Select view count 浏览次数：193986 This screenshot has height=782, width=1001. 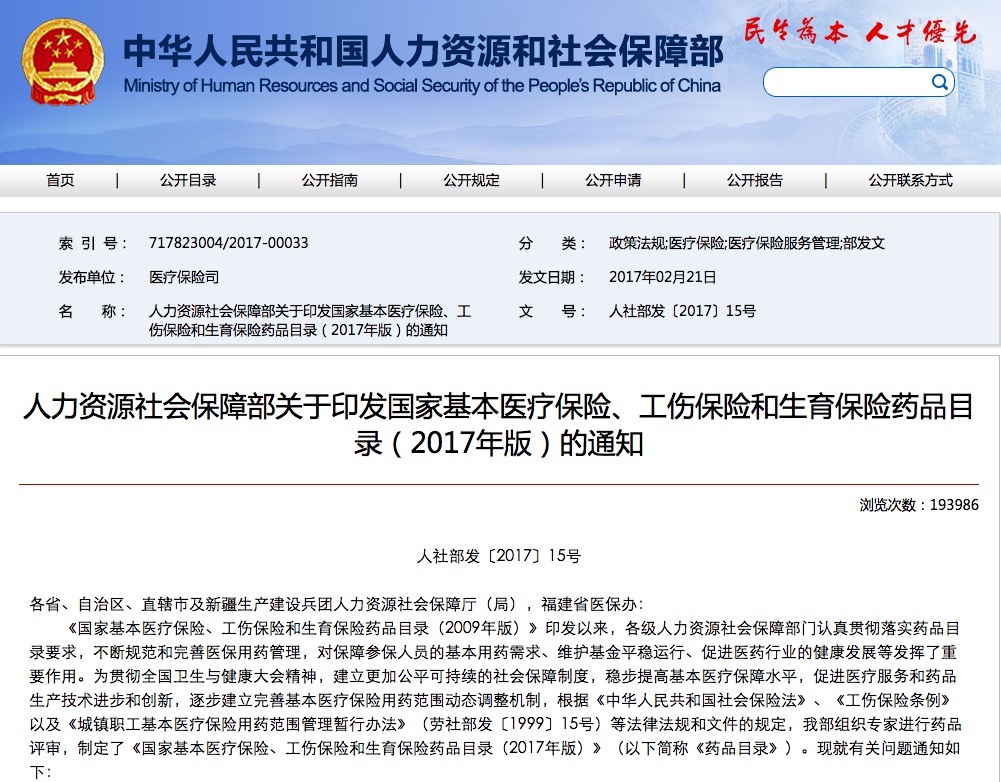(x=919, y=505)
